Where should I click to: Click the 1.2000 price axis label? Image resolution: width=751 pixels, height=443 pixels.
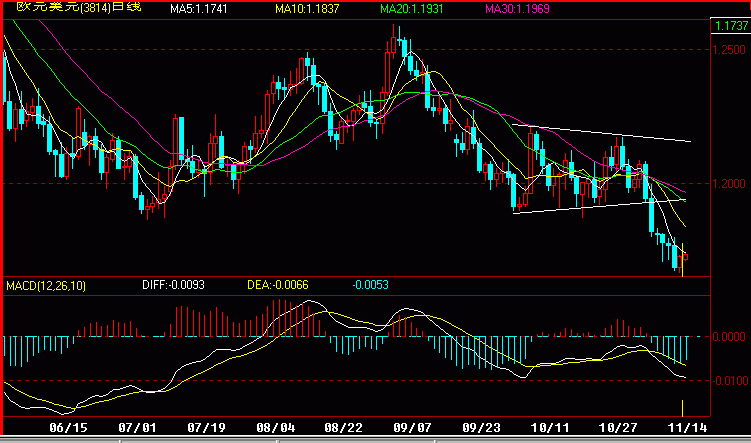[x=729, y=183]
